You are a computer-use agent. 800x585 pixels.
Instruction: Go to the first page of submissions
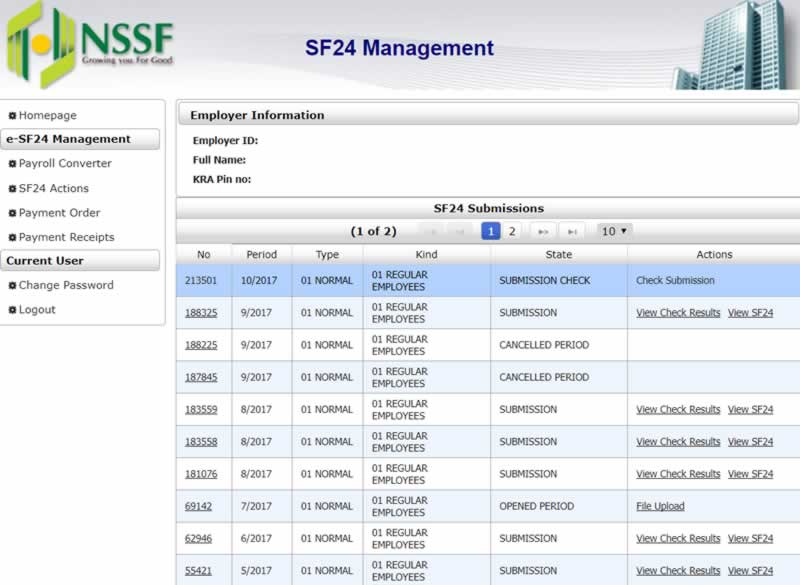[x=432, y=231]
